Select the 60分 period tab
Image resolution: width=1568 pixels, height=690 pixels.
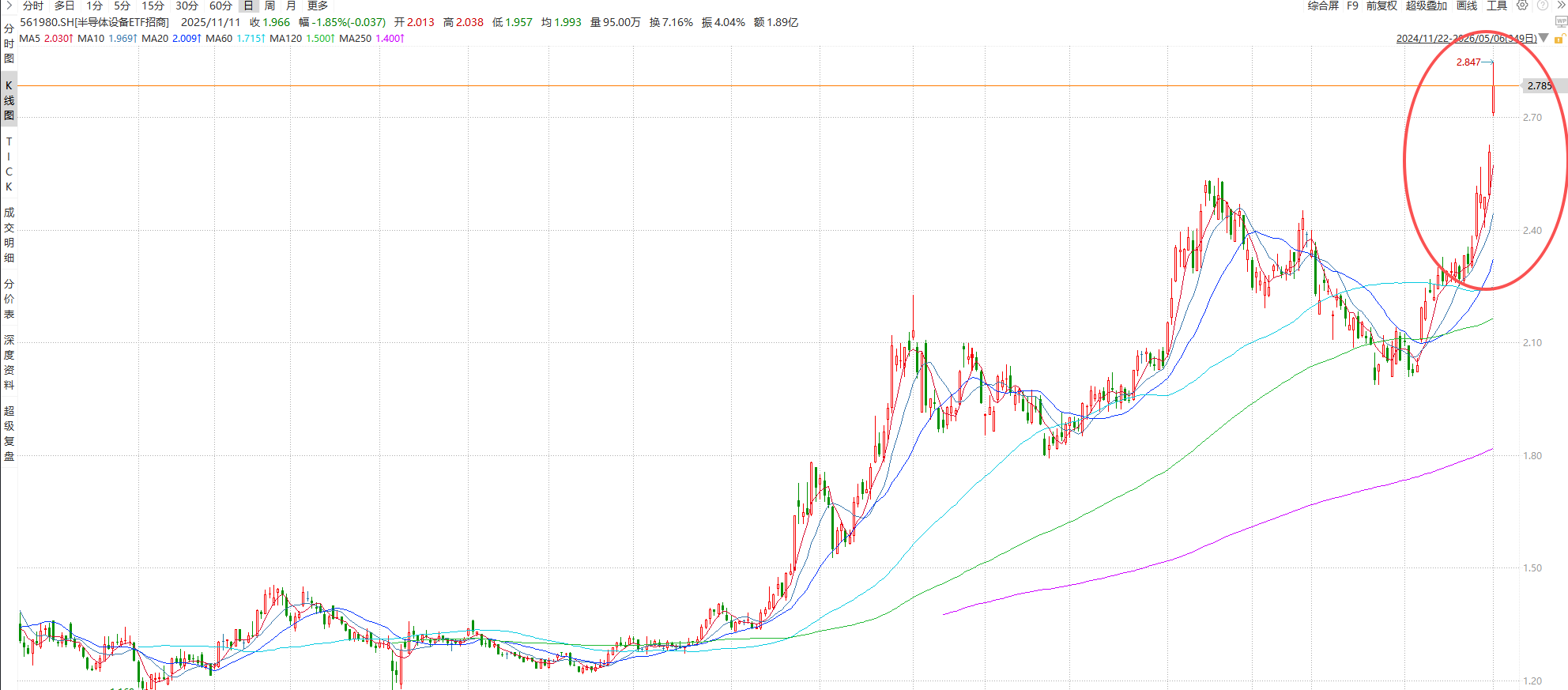[x=220, y=6]
